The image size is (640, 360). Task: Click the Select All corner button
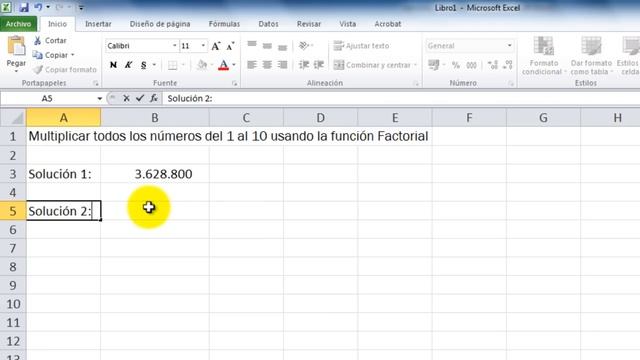13,118
